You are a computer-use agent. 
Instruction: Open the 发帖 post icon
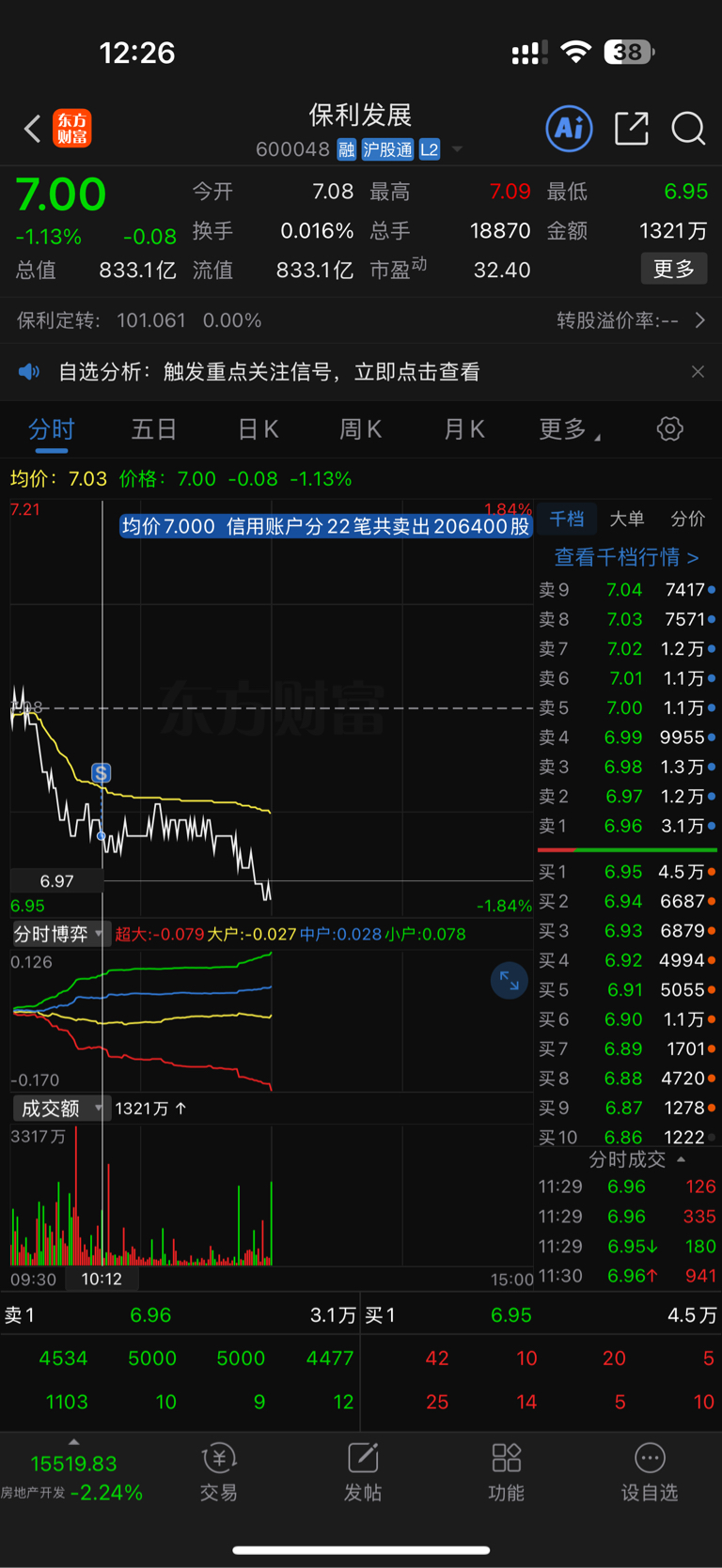[x=363, y=1473]
